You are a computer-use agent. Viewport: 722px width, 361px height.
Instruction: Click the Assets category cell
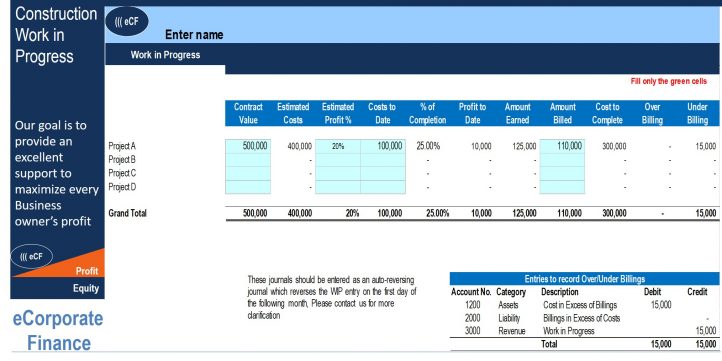click(508, 305)
